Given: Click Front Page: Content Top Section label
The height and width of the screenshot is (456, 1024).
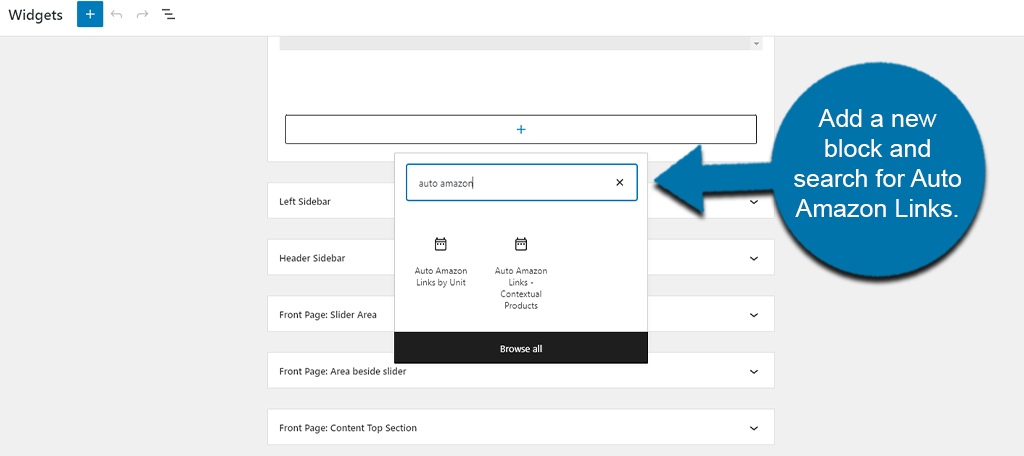Looking at the screenshot, I should tap(348, 428).
